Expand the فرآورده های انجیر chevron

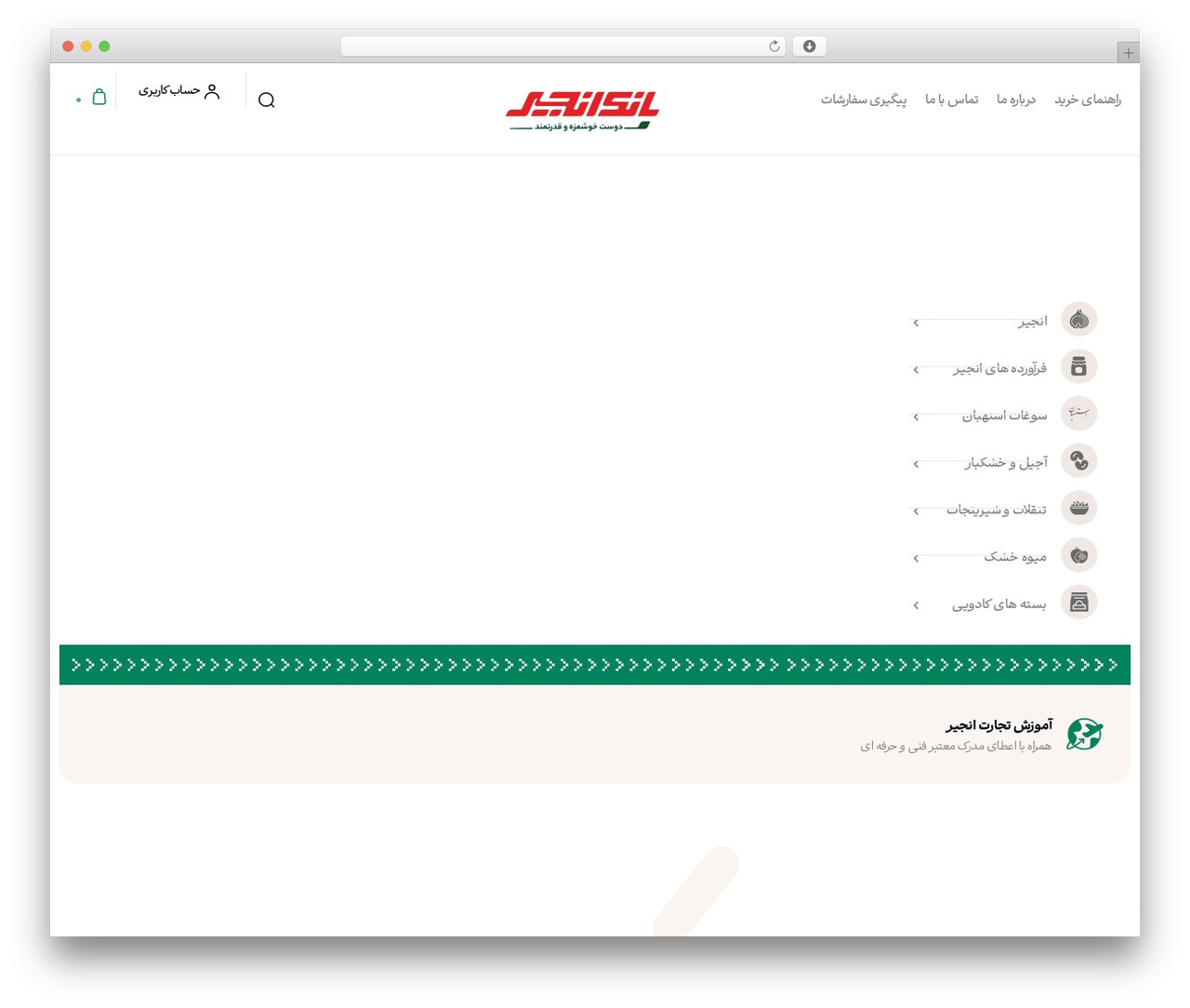click(916, 370)
